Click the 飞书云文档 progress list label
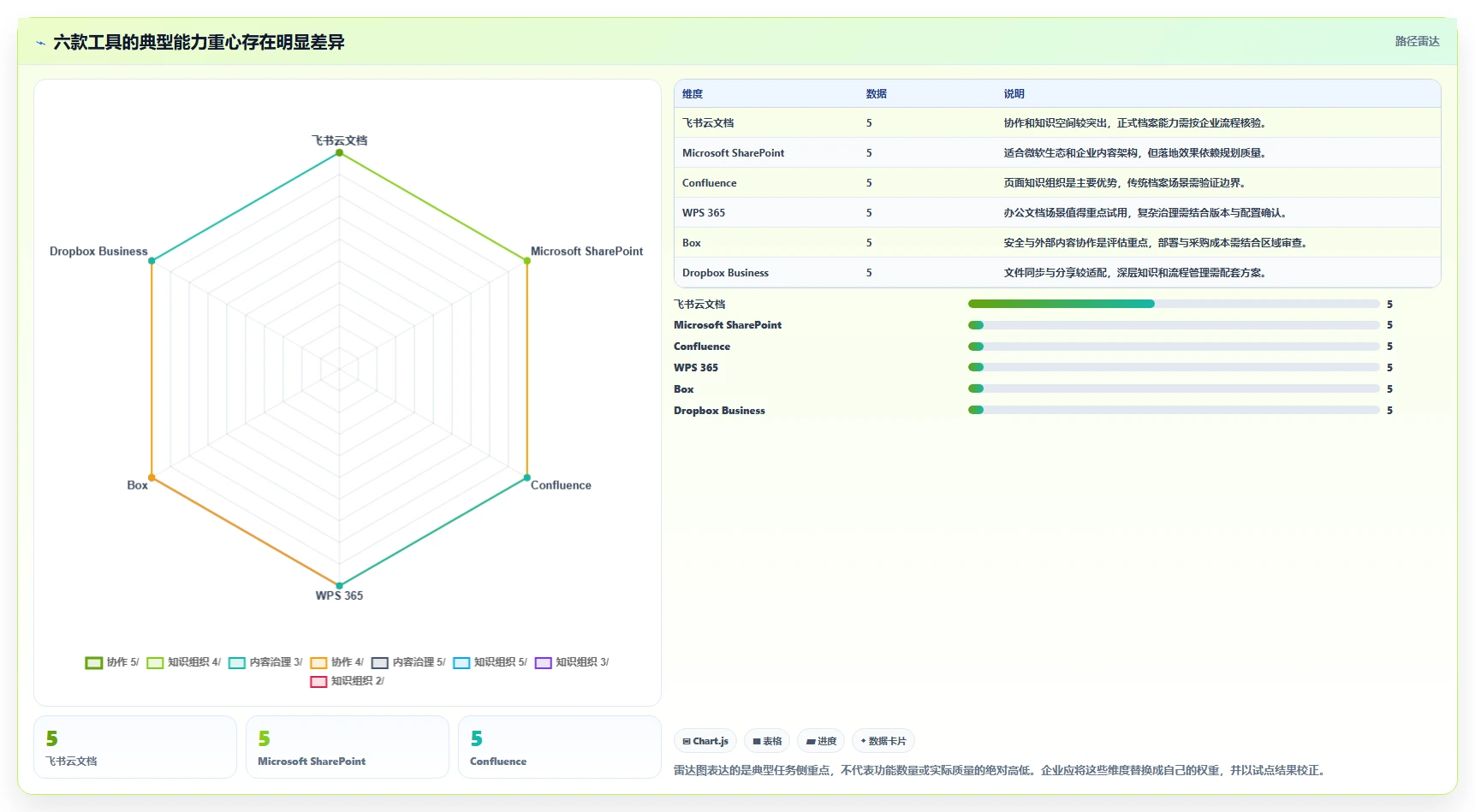The height and width of the screenshot is (812, 1475). pos(699,305)
